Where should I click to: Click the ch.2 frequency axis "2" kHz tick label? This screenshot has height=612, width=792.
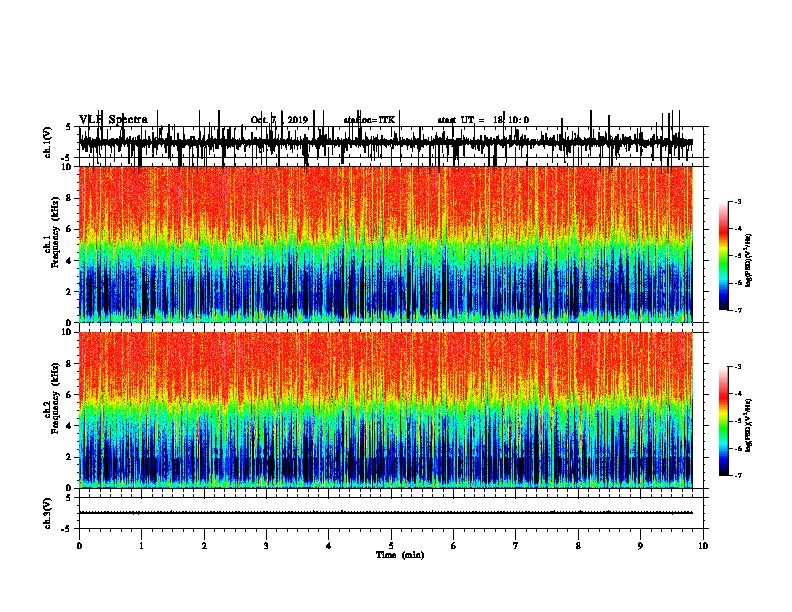click(x=69, y=457)
